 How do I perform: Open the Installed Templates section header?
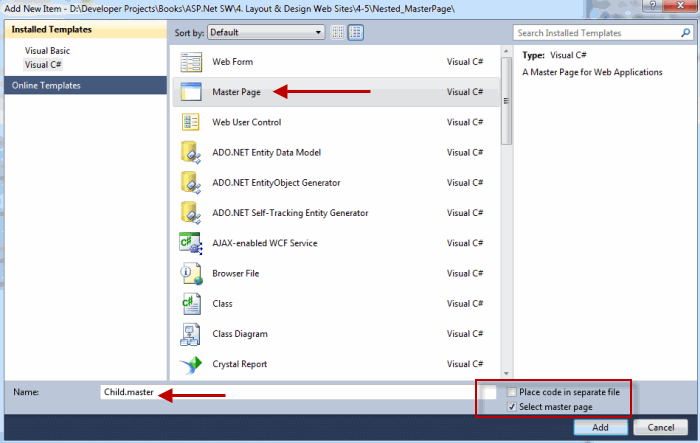pyautogui.click(x=85, y=29)
